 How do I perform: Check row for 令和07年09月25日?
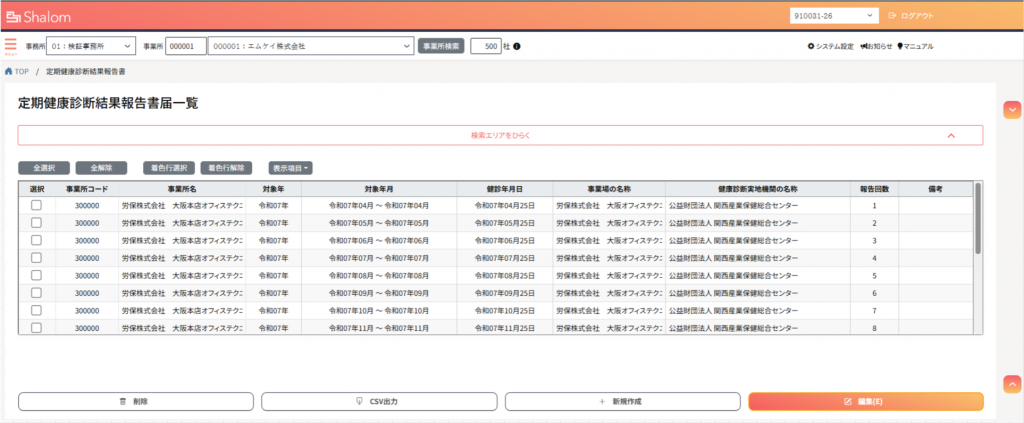point(37,292)
